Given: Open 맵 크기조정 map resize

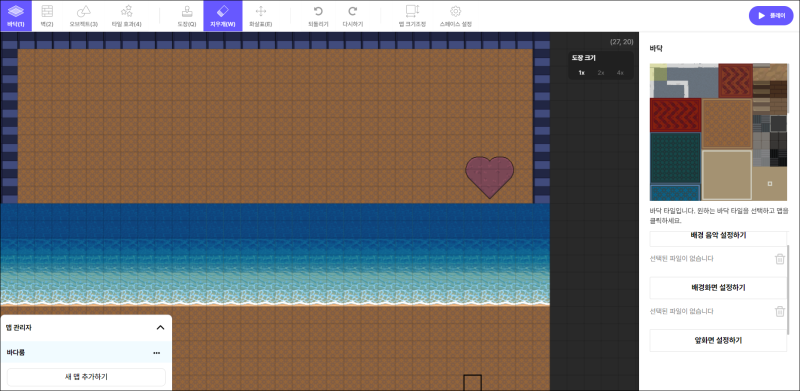Looking at the screenshot, I should pyautogui.click(x=412, y=16).
